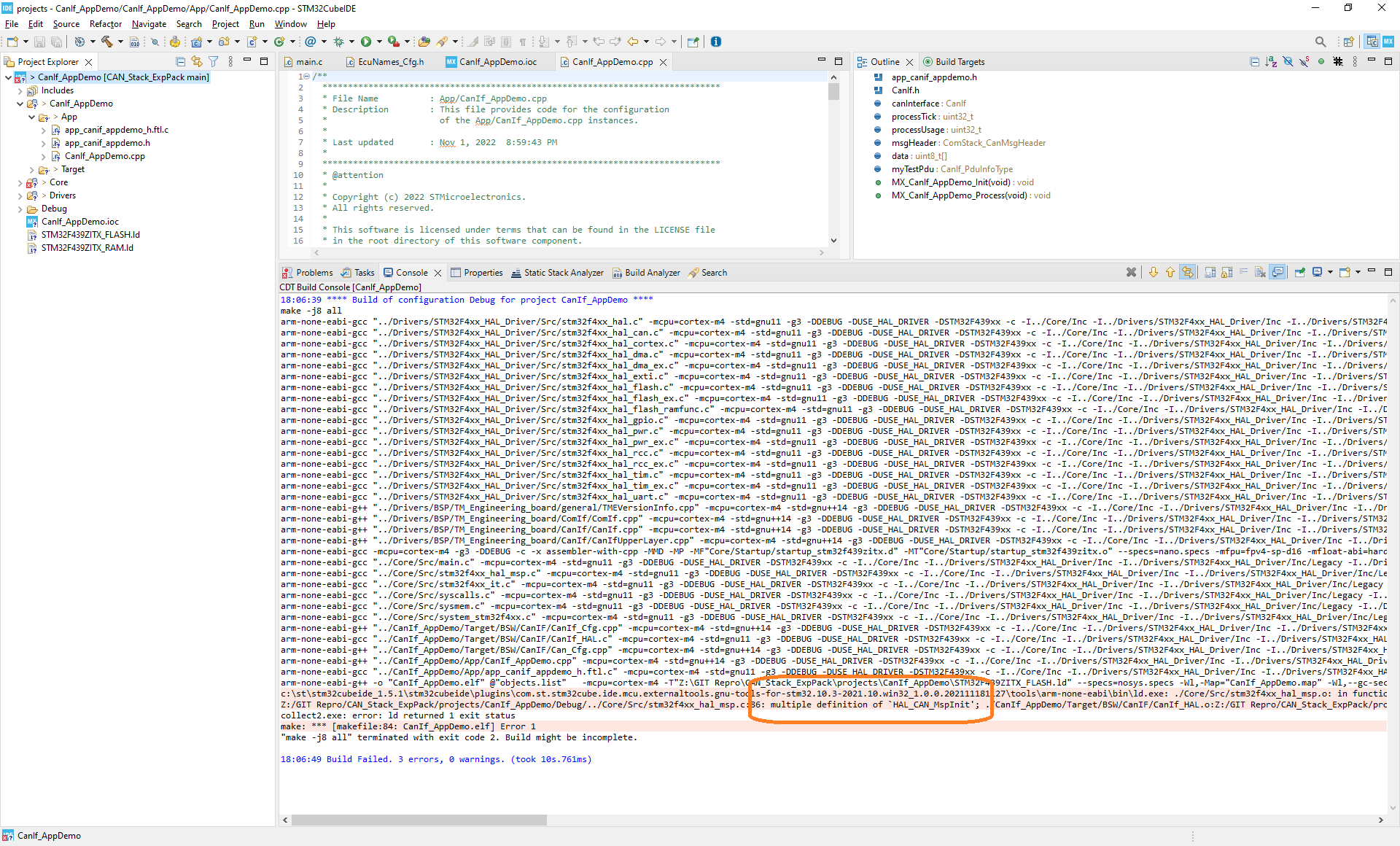Click Previous Error up arrow in console
The width and height of the screenshot is (1400, 846).
pyautogui.click(x=1170, y=272)
